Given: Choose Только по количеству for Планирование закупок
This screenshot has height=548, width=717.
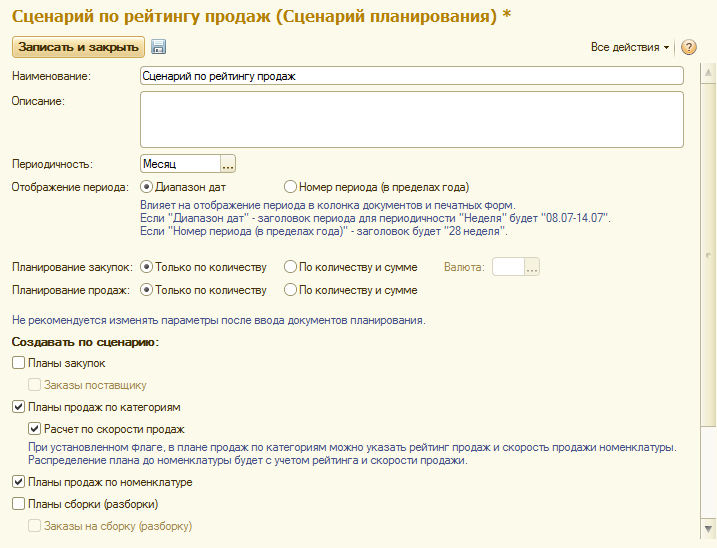Looking at the screenshot, I should point(147,267).
